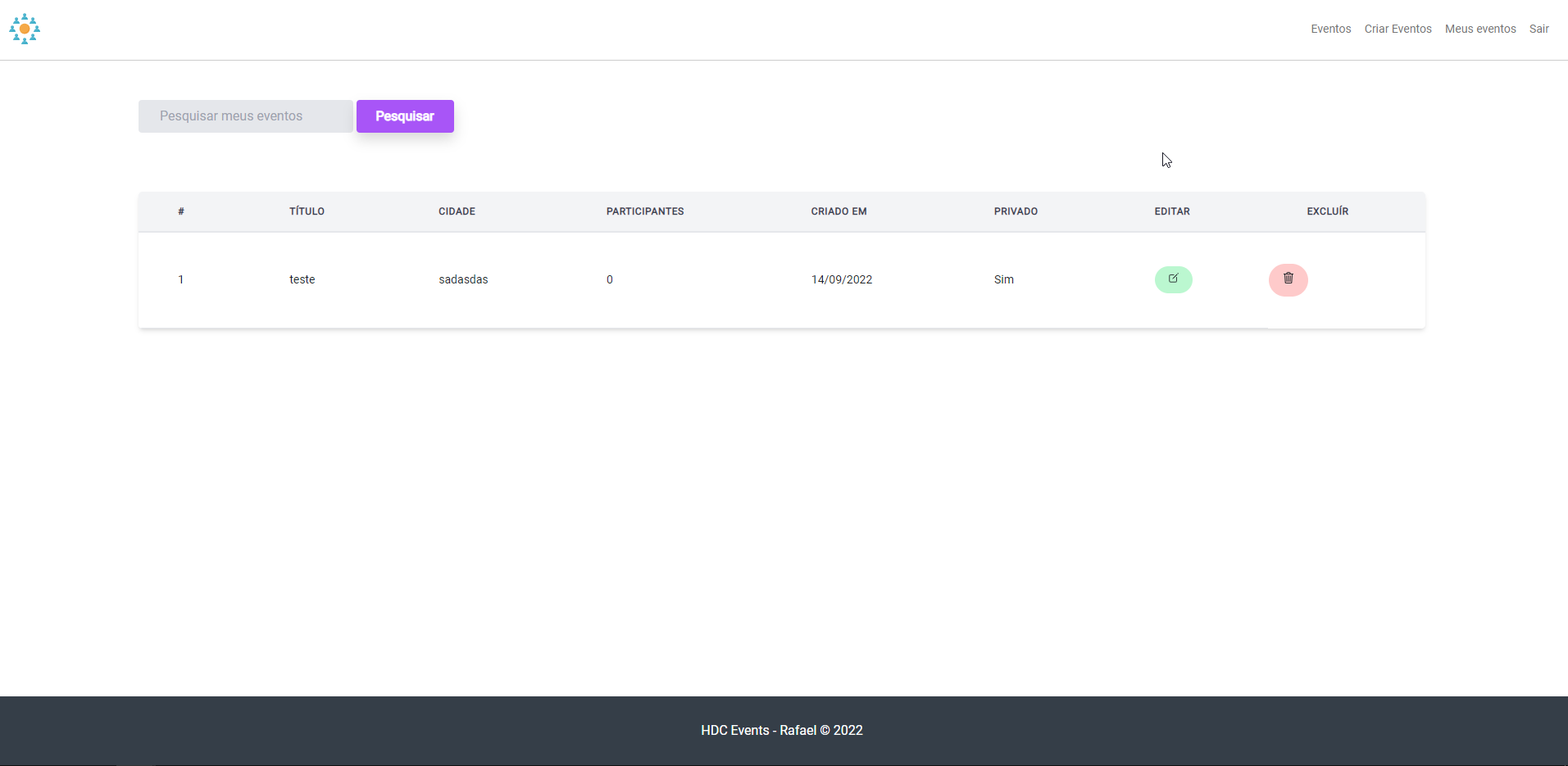Click the "CRIADO EM" column header

point(839,211)
